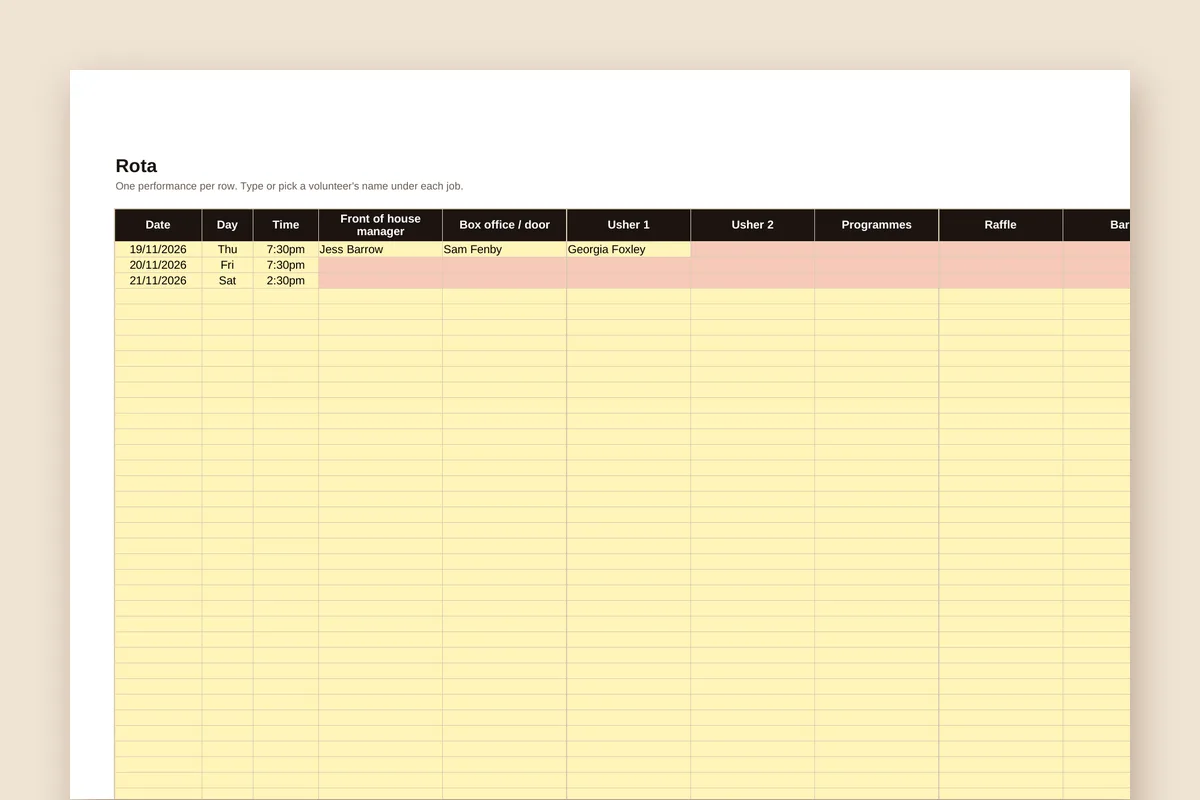Select the 21/11/2026 date cell

coord(158,281)
